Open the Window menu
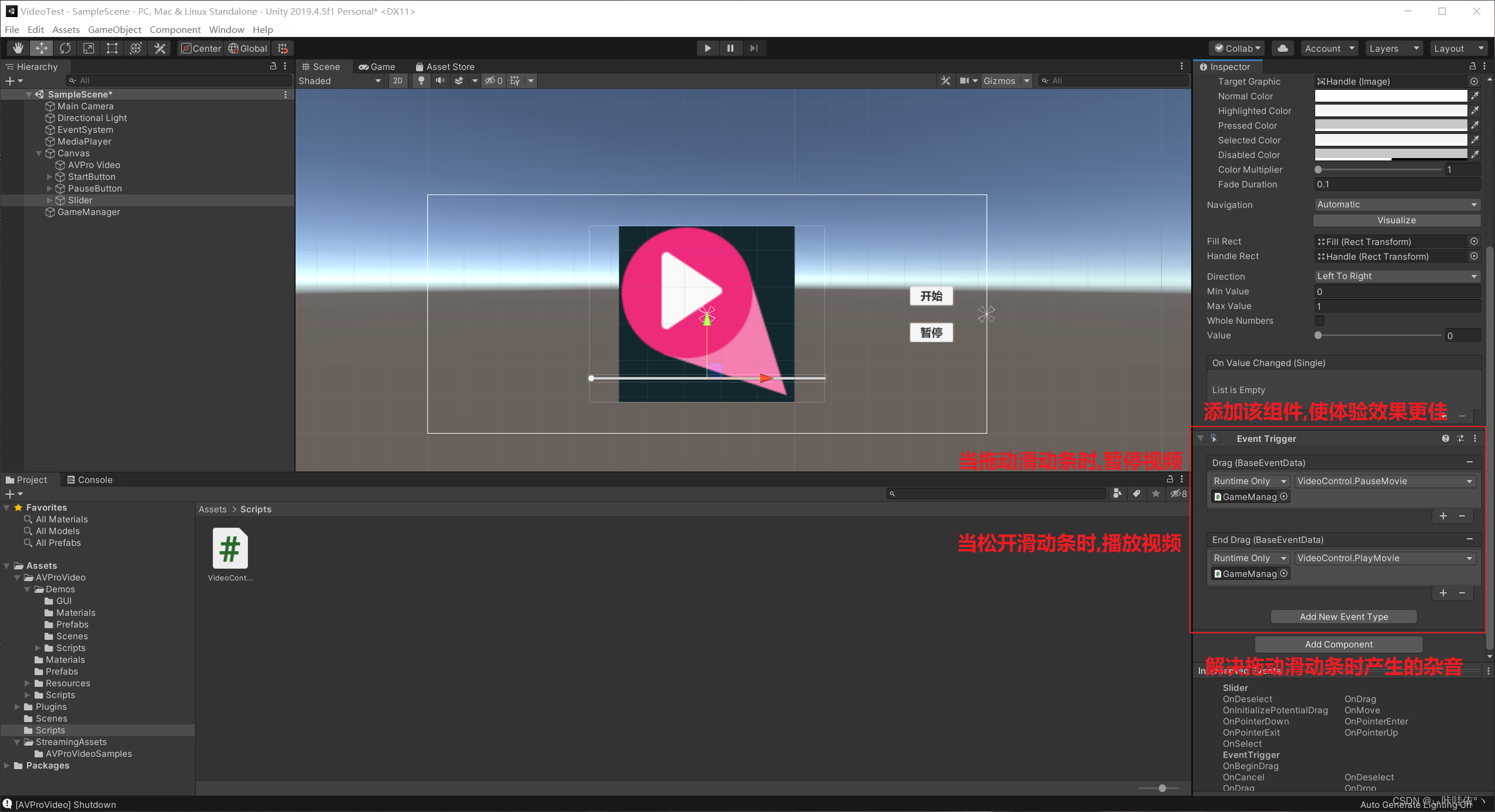The image size is (1495, 812). tap(226, 29)
